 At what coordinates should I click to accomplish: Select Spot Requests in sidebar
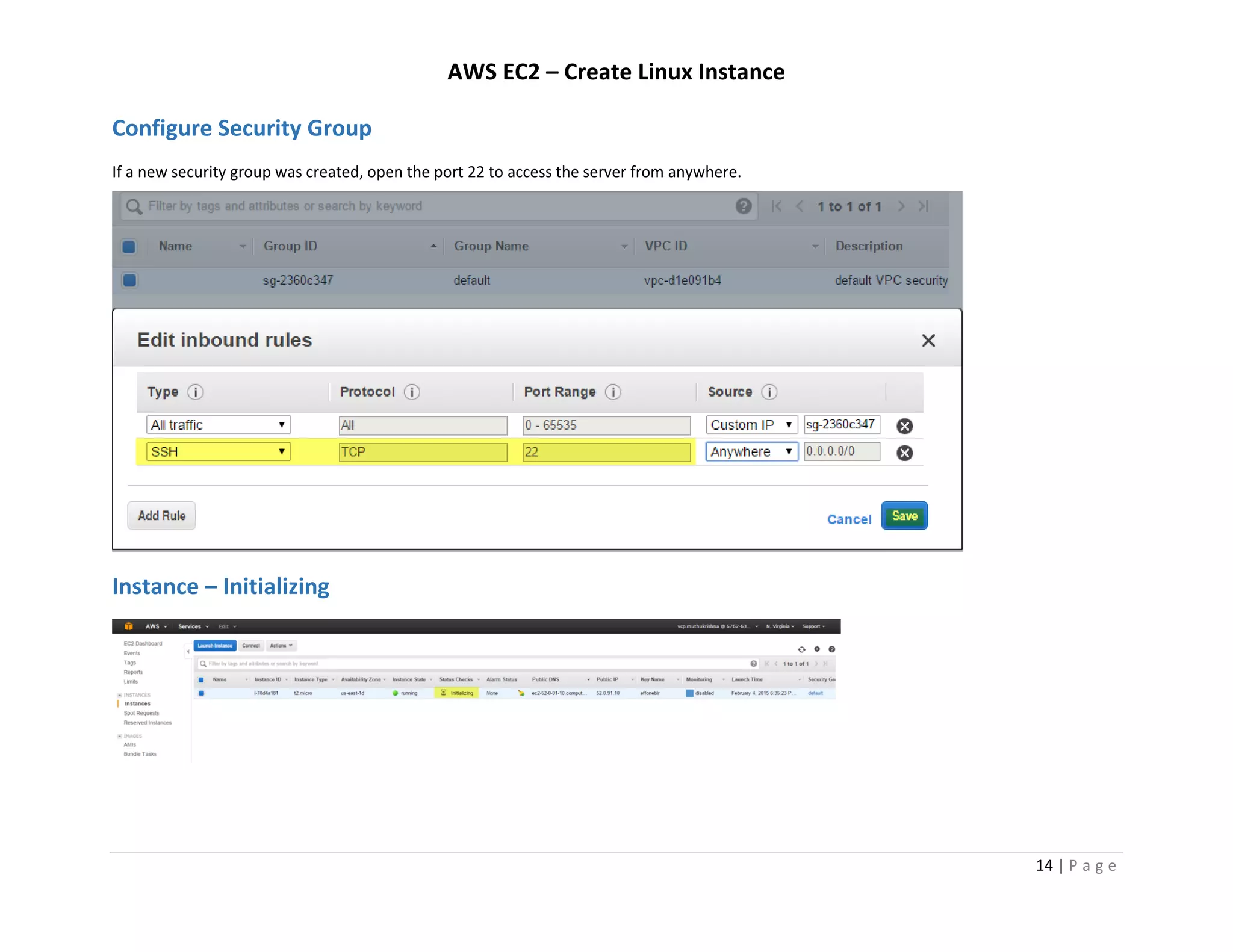click(141, 713)
